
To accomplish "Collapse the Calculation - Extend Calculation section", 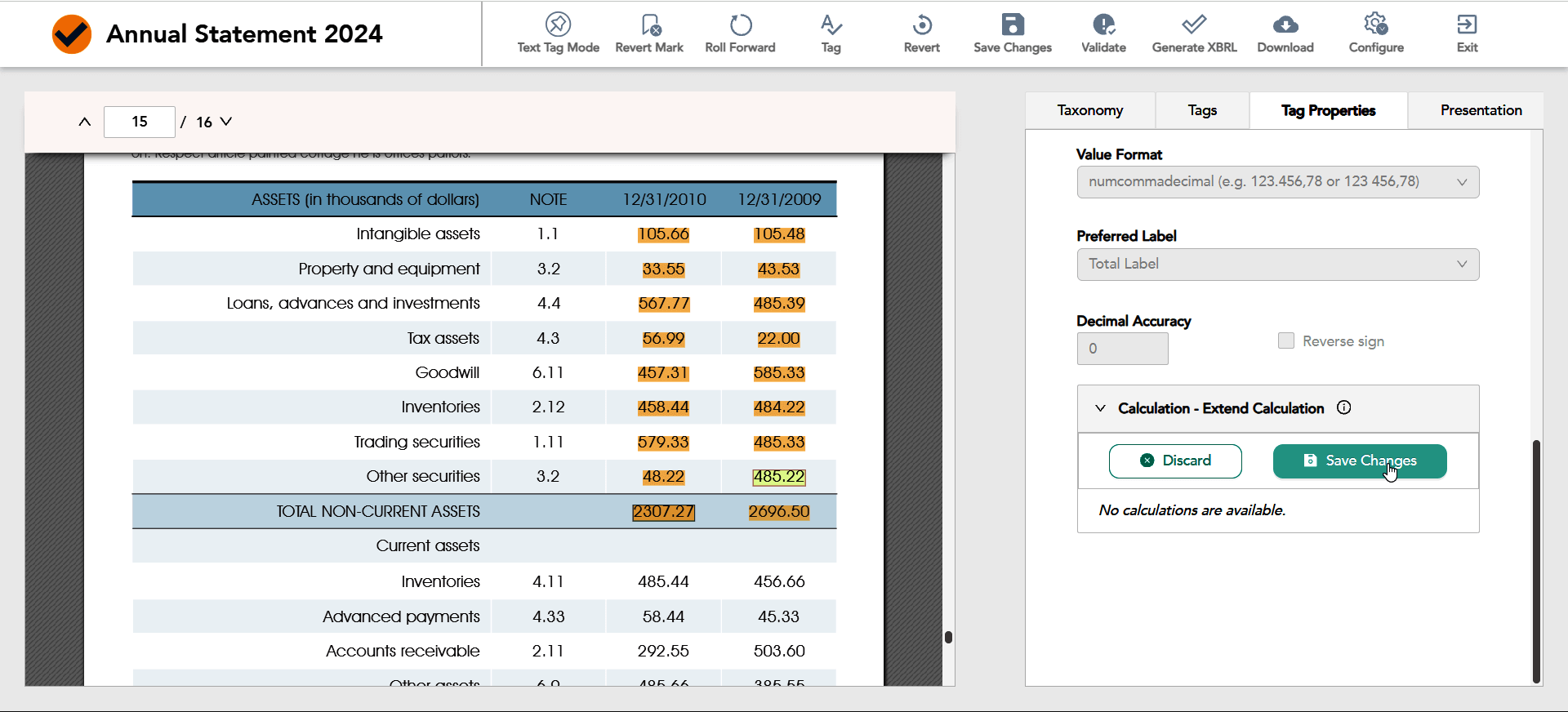I will coord(1100,408).
